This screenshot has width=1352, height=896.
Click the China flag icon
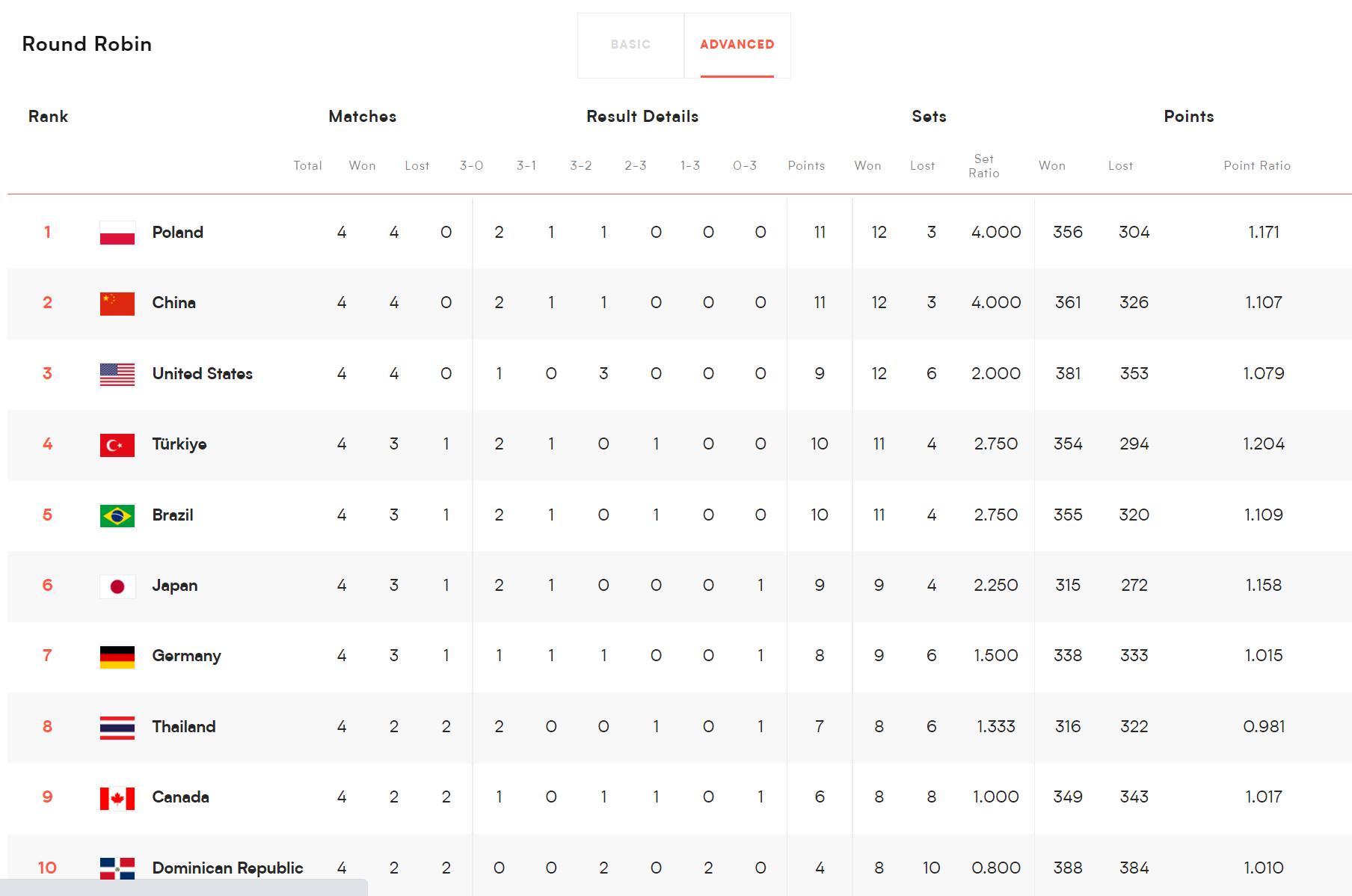(117, 303)
